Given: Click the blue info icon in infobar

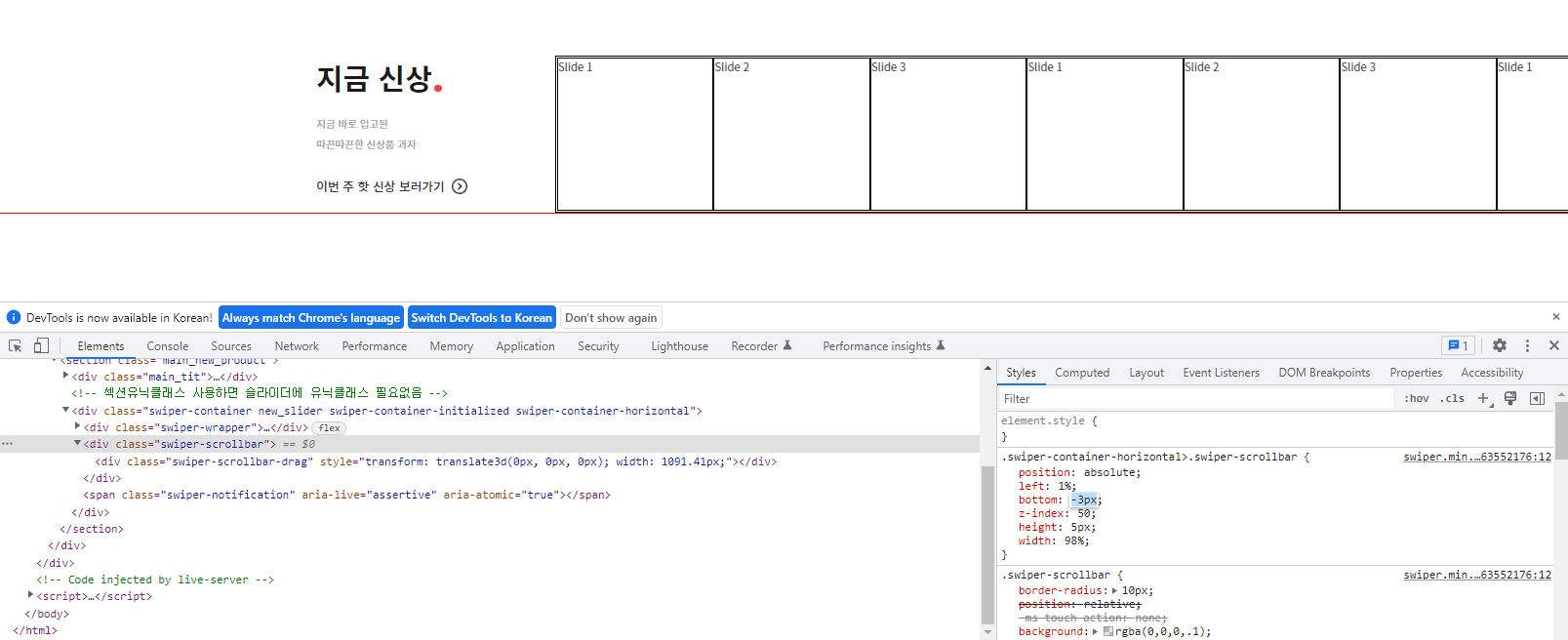Looking at the screenshot, I should pyautogui.click(x=14, y=317).
